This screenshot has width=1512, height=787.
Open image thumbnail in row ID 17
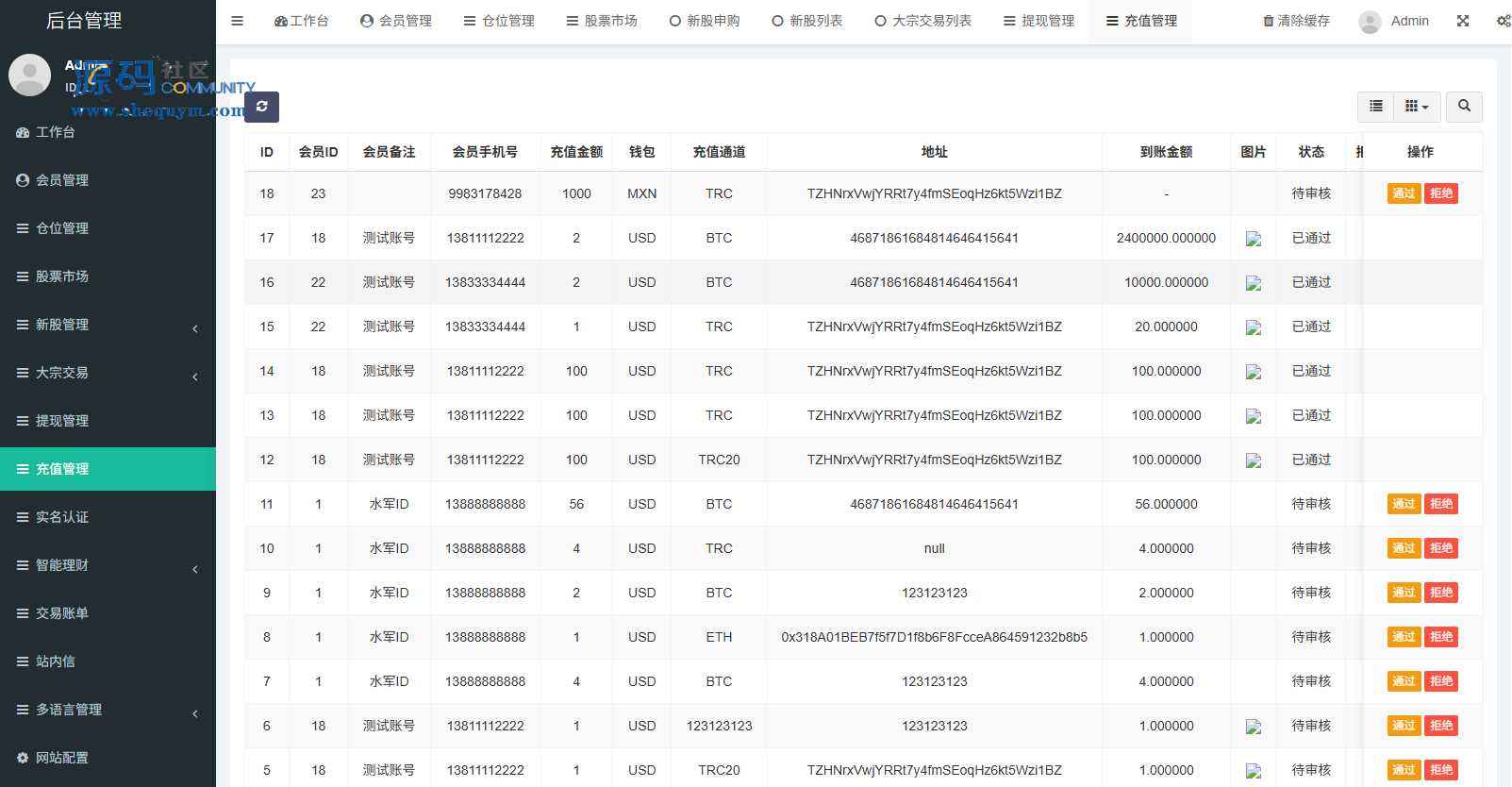1253,239
